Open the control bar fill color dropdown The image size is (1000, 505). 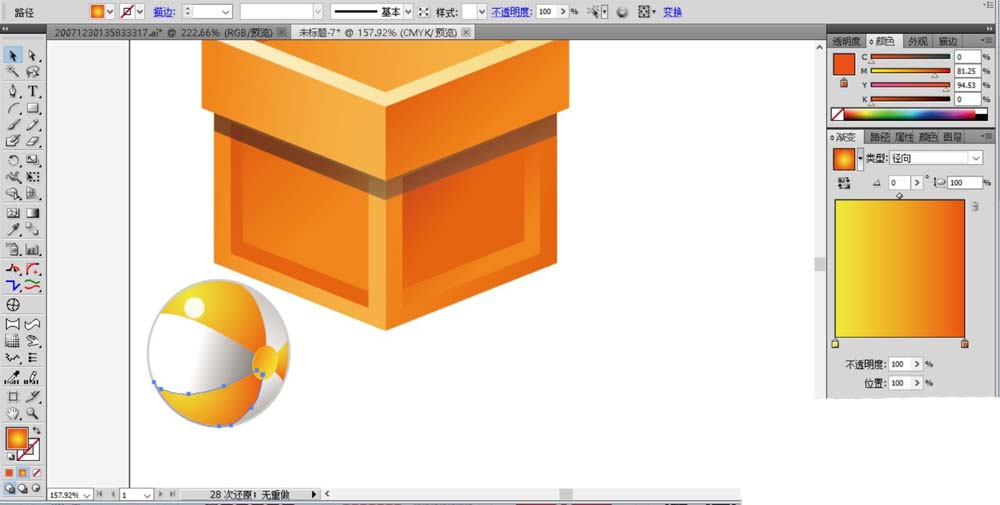110,11
